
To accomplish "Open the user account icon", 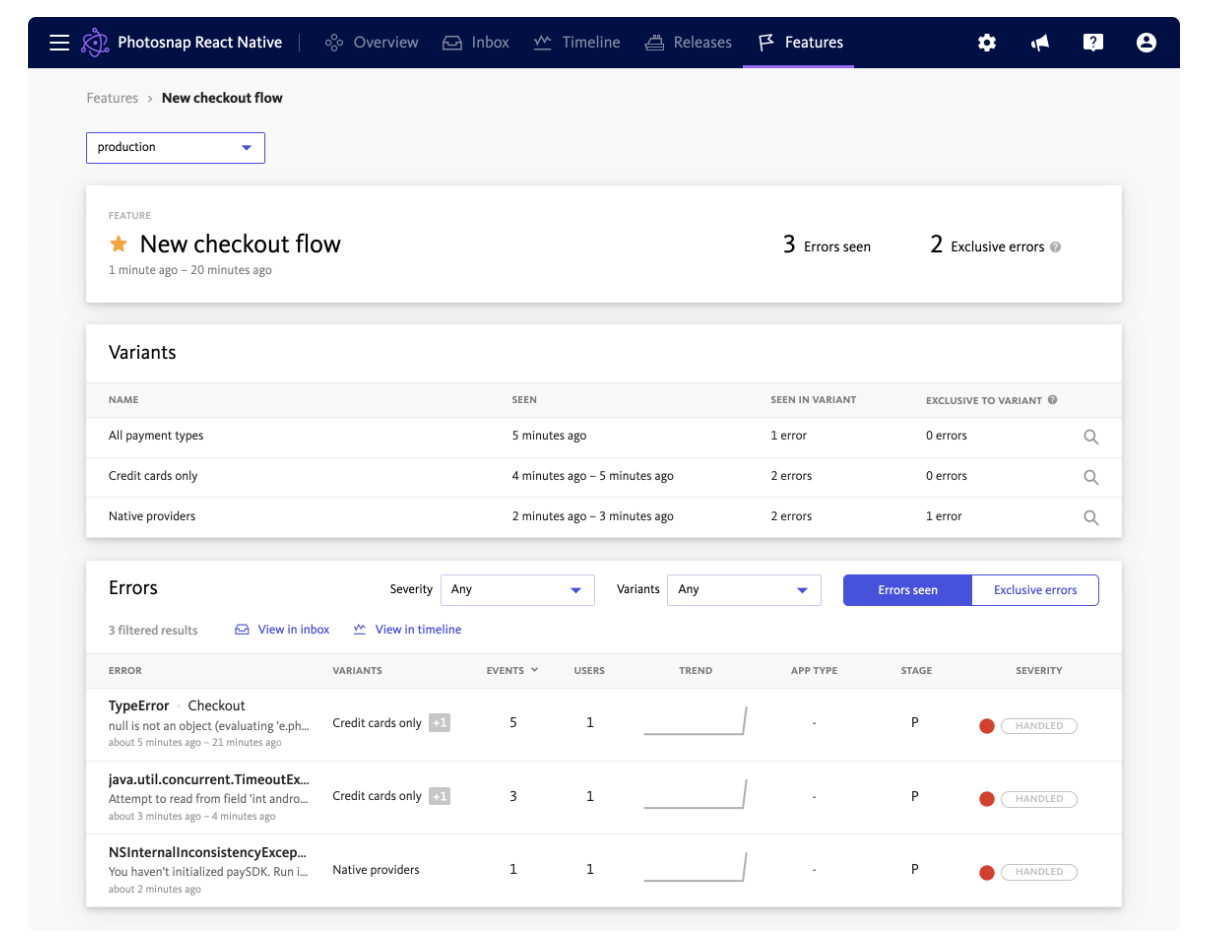I will (1146, 42).
